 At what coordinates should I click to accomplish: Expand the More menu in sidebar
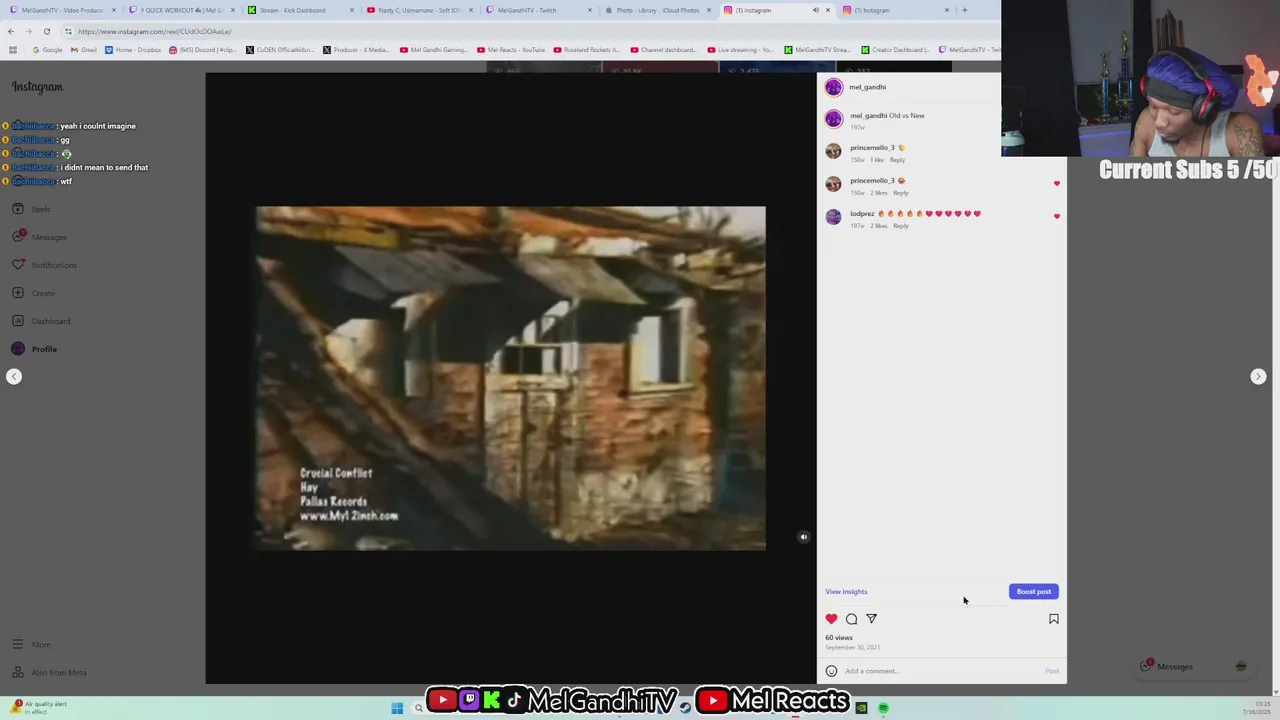[x=31, y=644]
